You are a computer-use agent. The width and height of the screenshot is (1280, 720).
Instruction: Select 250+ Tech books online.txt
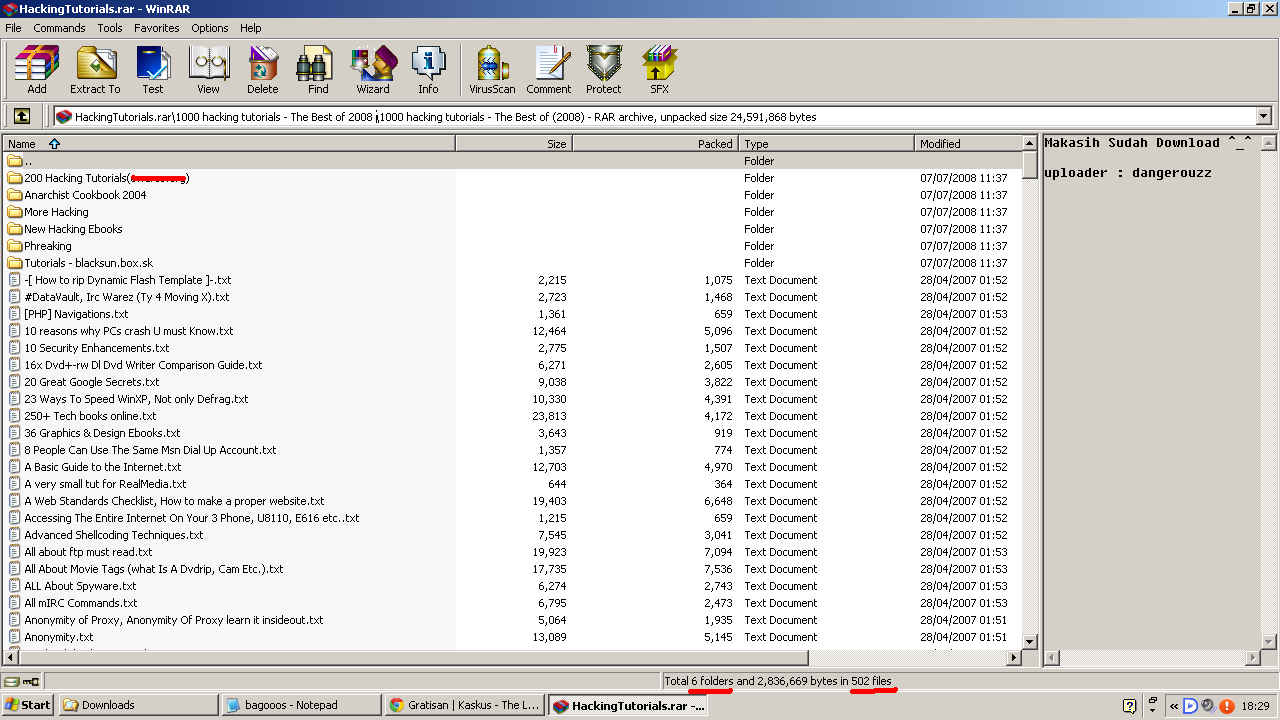(90, 416)
